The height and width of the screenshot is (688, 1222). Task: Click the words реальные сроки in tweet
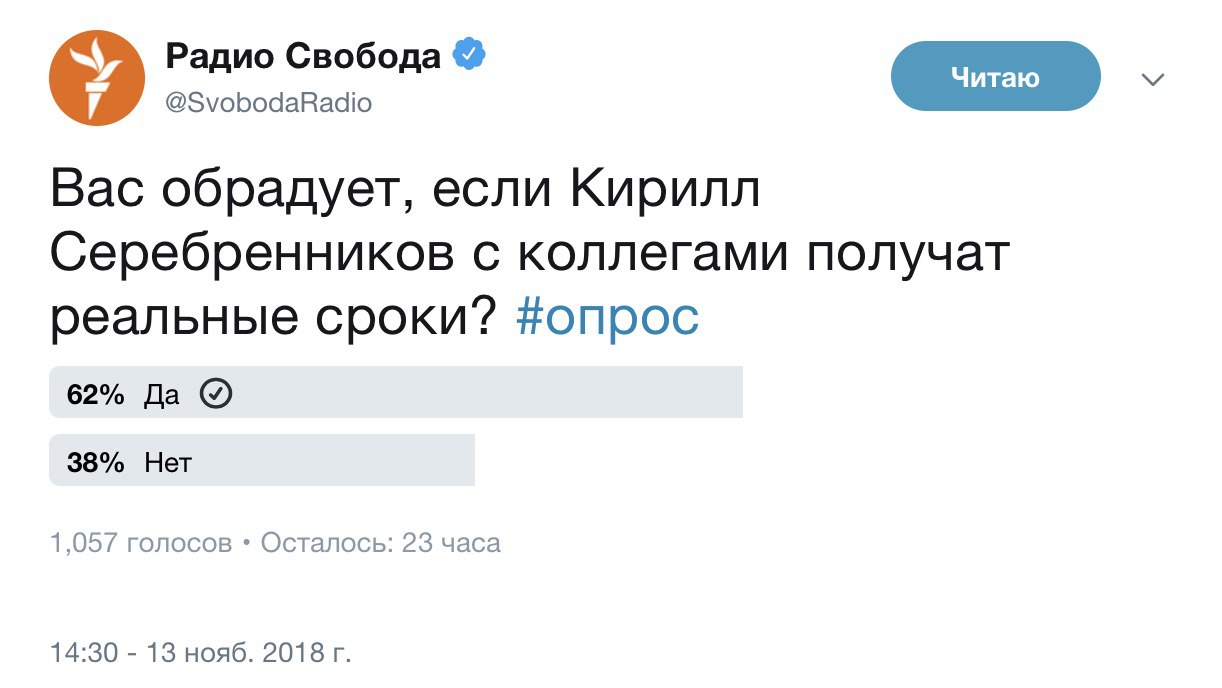pos(272,318)
